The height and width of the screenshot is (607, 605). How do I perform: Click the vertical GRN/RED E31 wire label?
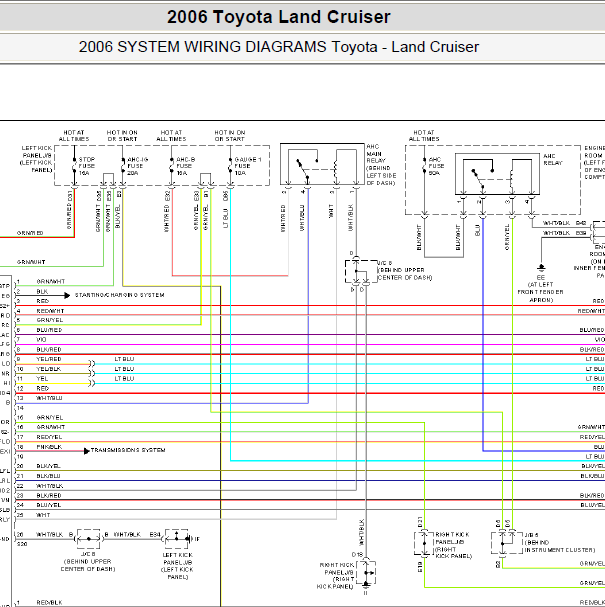click(70, 209)
